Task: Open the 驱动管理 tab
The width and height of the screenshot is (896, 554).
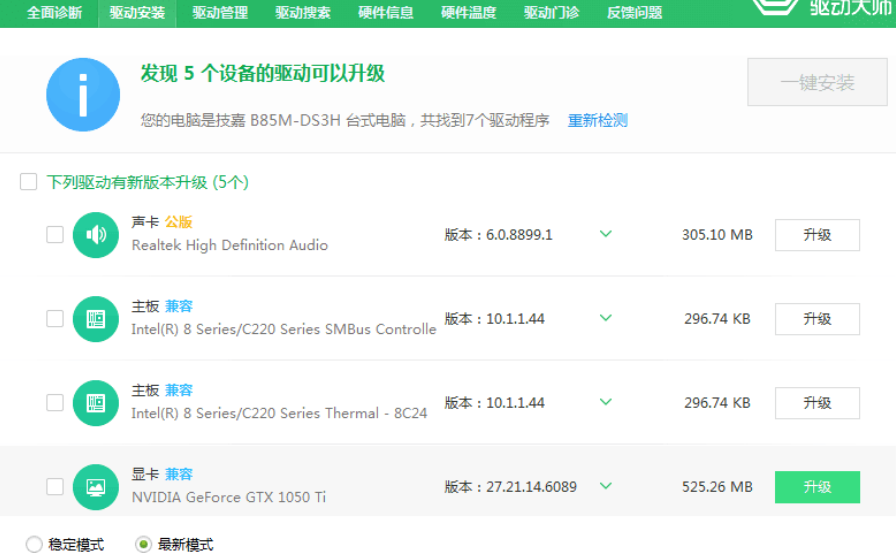Action: click(220, 13)
